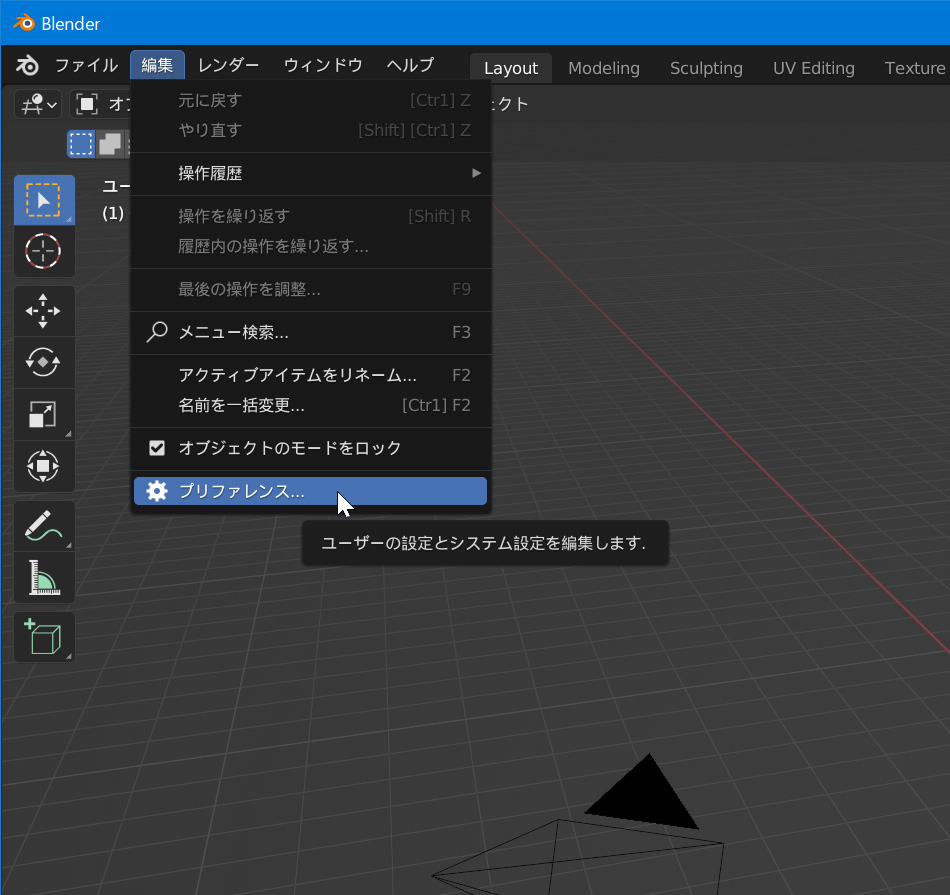950x895 pixels.
Task: Open the ヘルプ menu
Action: pos(410,65)
